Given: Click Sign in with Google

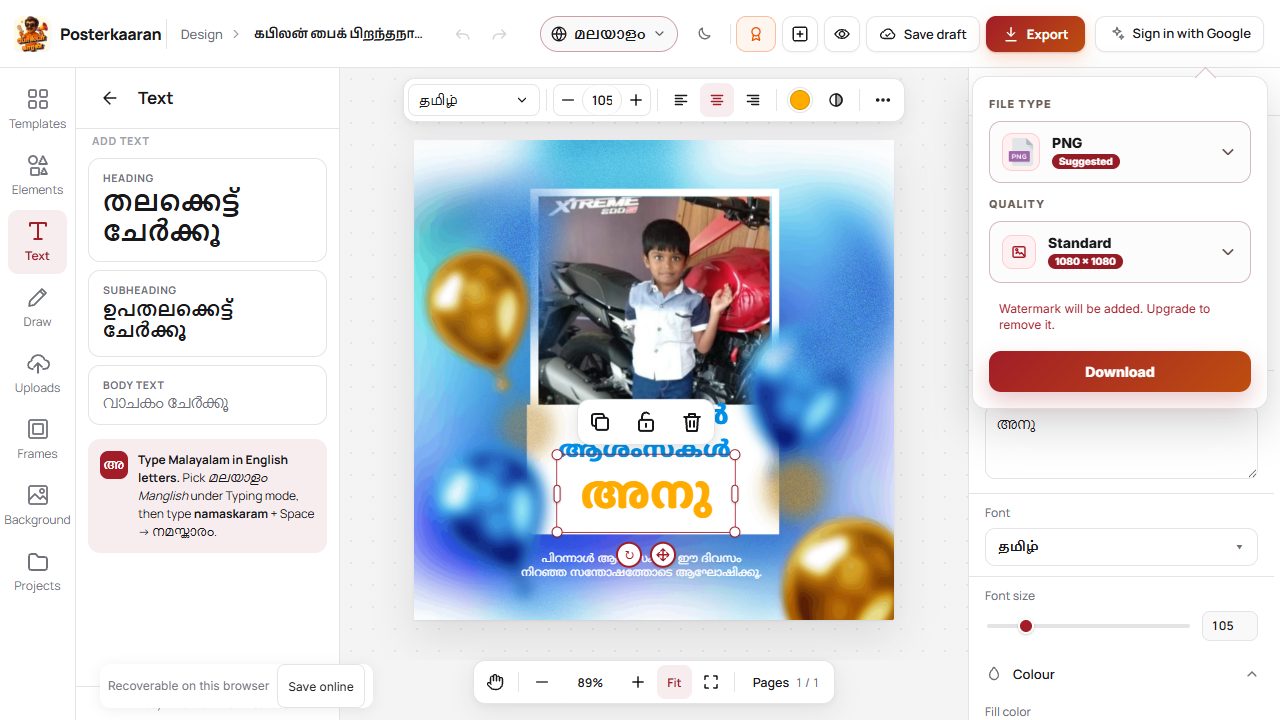Looking at the screenshot, I should coord(1180,34).
